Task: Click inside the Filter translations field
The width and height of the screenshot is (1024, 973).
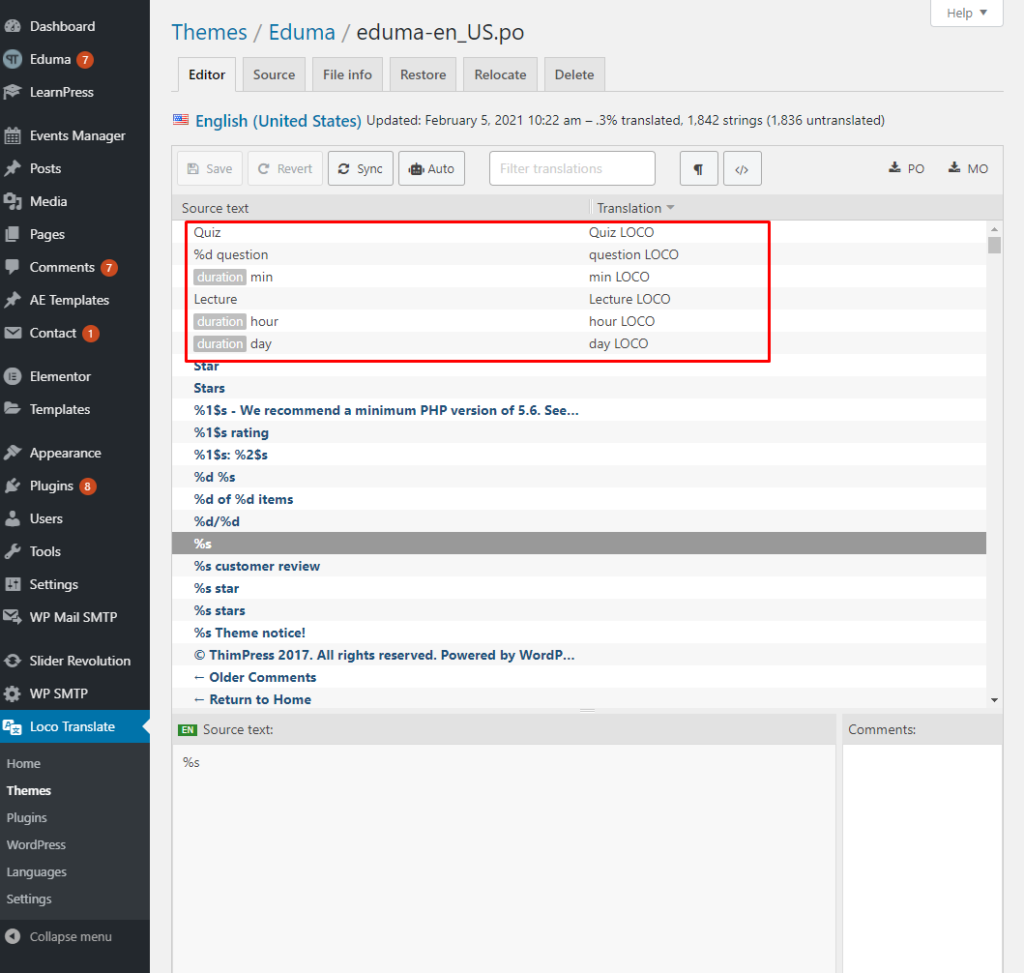Action: pos(571,168)
